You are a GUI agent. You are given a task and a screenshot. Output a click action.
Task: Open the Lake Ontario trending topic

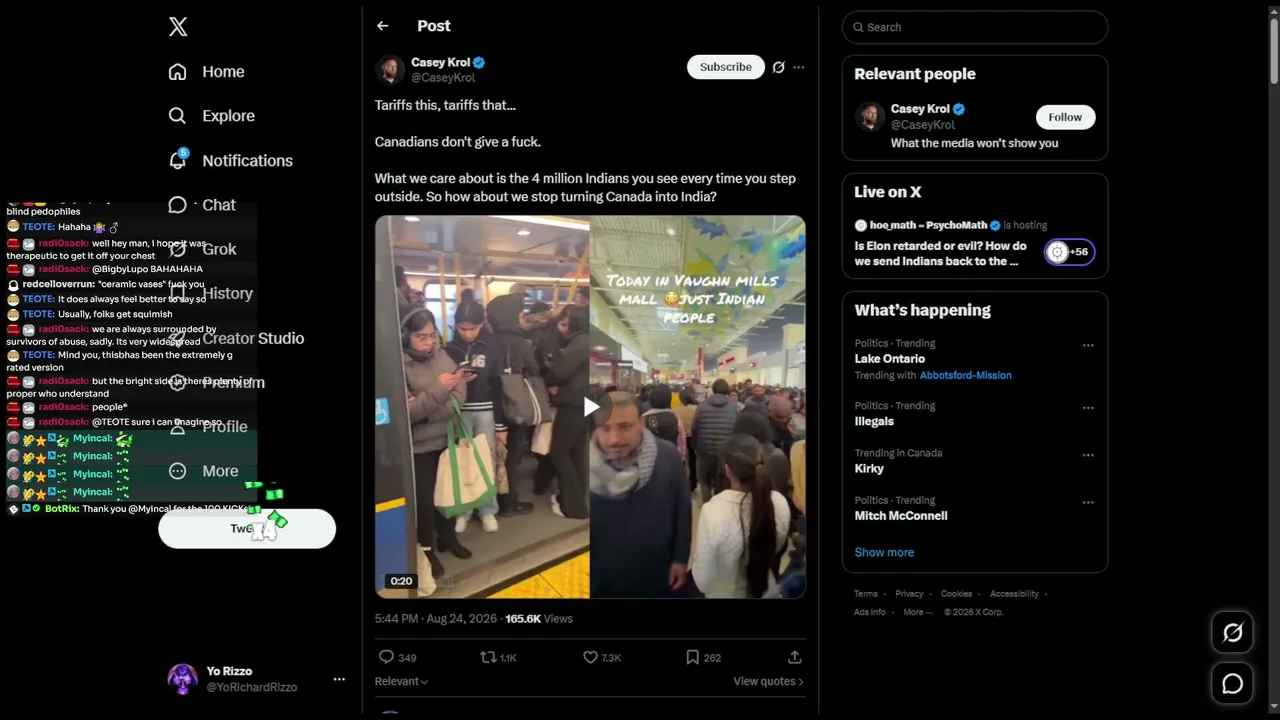pos(890,359)
